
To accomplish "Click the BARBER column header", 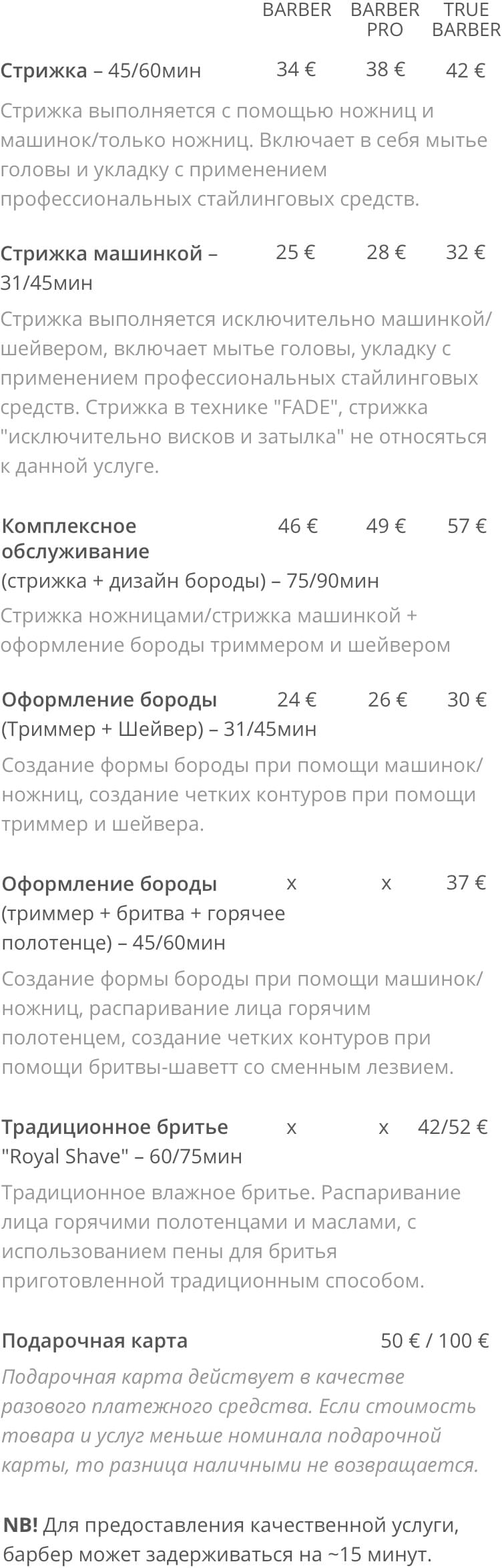I will click(x=296, y=10).
